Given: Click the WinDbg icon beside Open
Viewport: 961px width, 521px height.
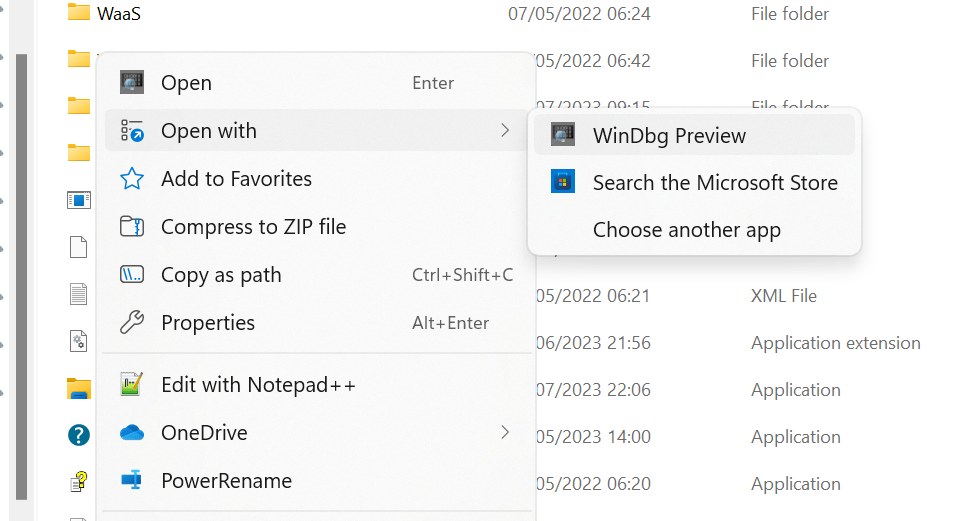Looking at the screenshot, I should [x=132, y=82].
